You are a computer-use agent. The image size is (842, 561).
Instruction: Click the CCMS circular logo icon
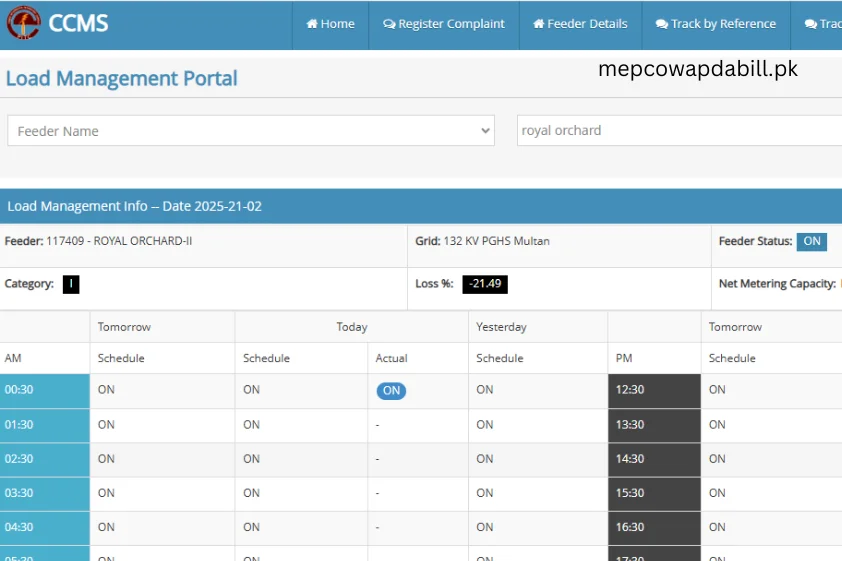(24, 23)
